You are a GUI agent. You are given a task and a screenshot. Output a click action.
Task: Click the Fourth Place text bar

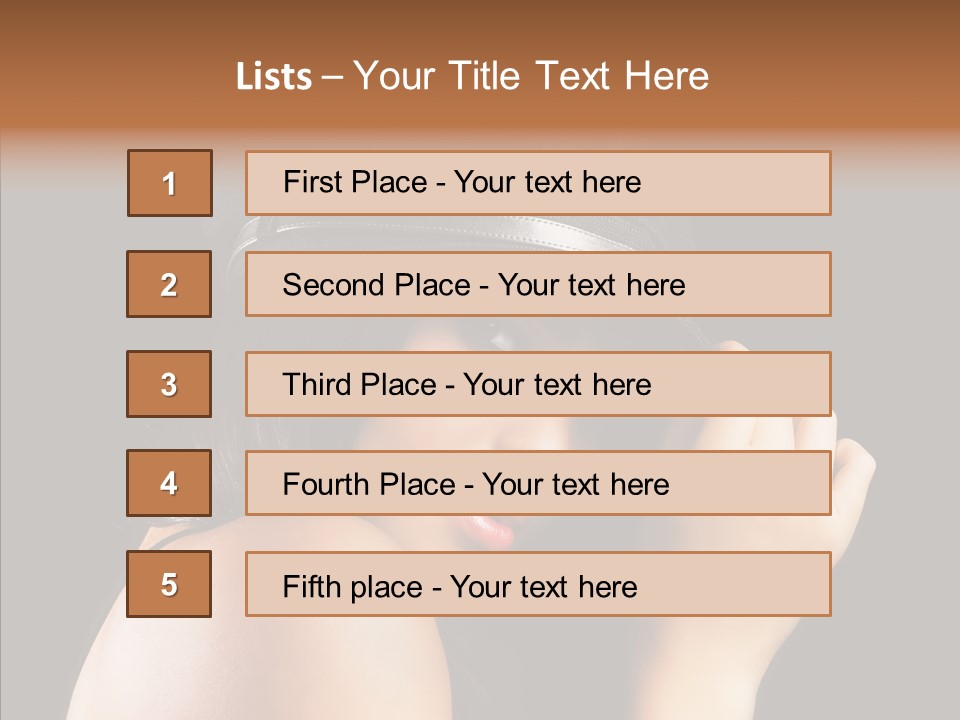pyautogui.click(x=538, y=483)
